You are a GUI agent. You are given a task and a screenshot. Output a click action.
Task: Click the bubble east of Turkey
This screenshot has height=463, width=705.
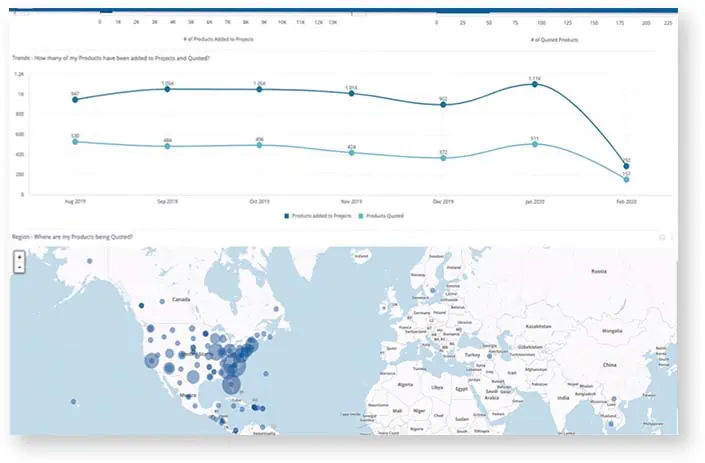pos(490,356)
